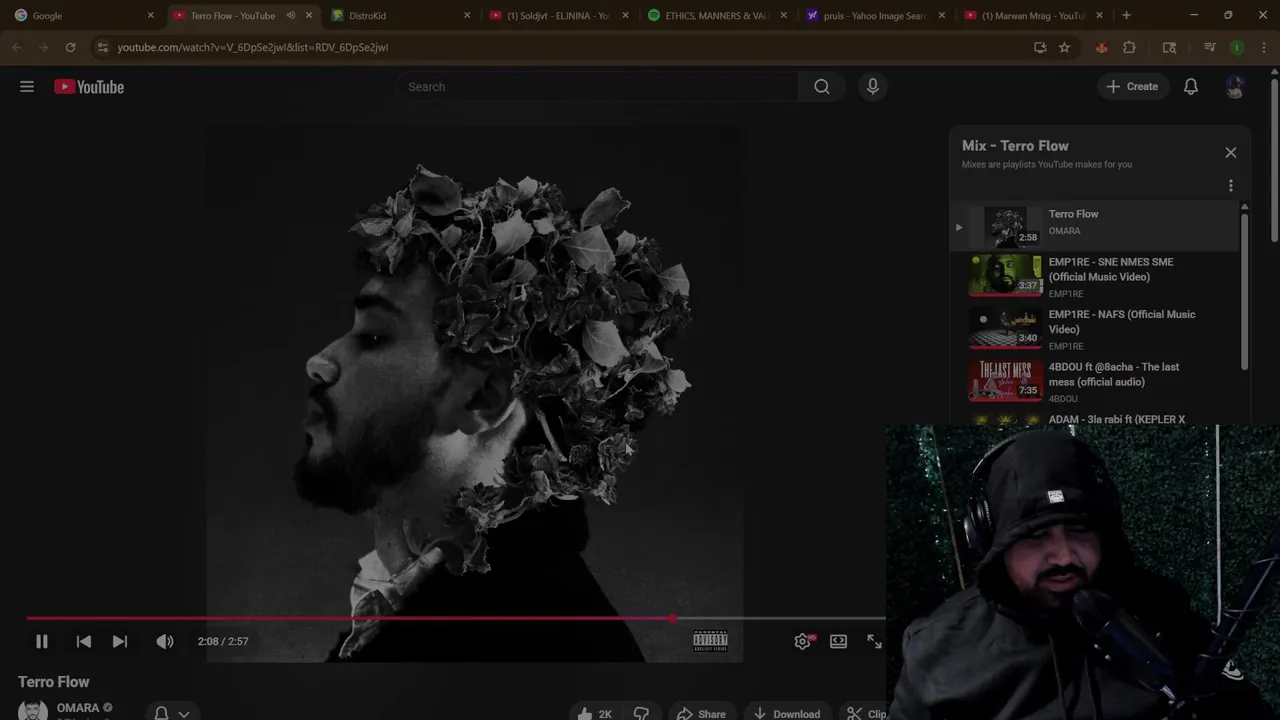The height and width of the screenshot is (720, 1280).
Task: Open the YouTube guide hamburger menu
Action: coord(27,87)
